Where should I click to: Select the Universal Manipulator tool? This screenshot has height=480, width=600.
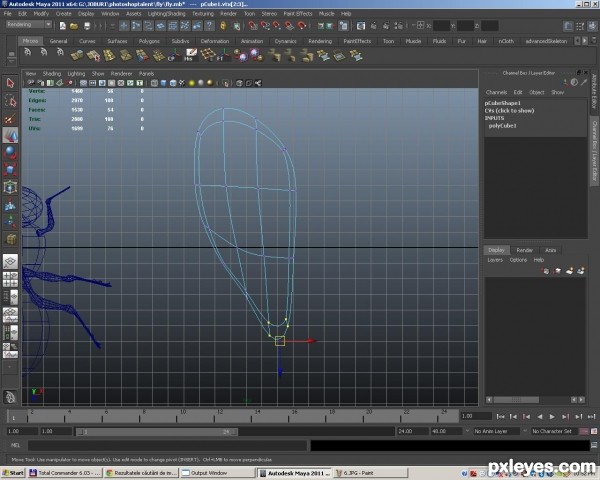click(10, 188)
